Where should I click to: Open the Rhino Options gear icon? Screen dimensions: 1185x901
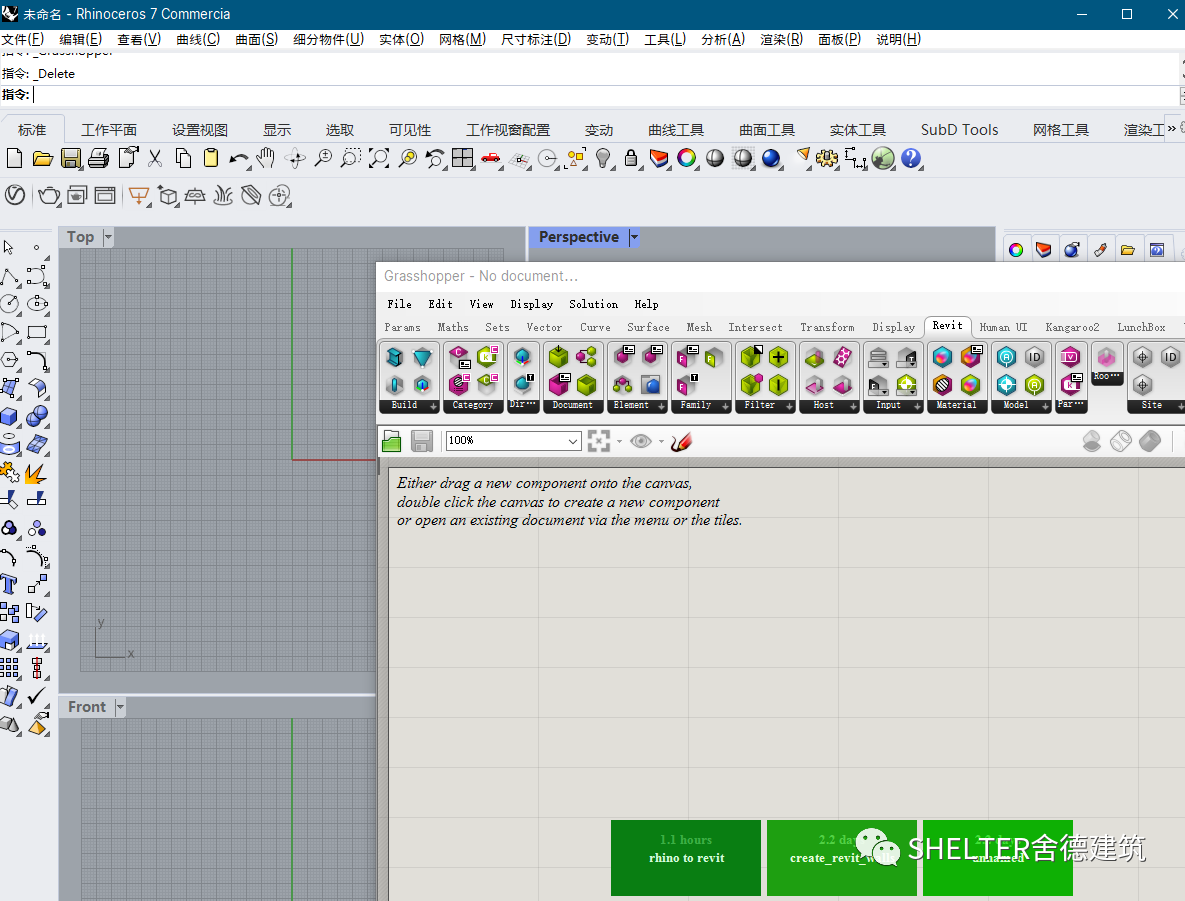827,158
